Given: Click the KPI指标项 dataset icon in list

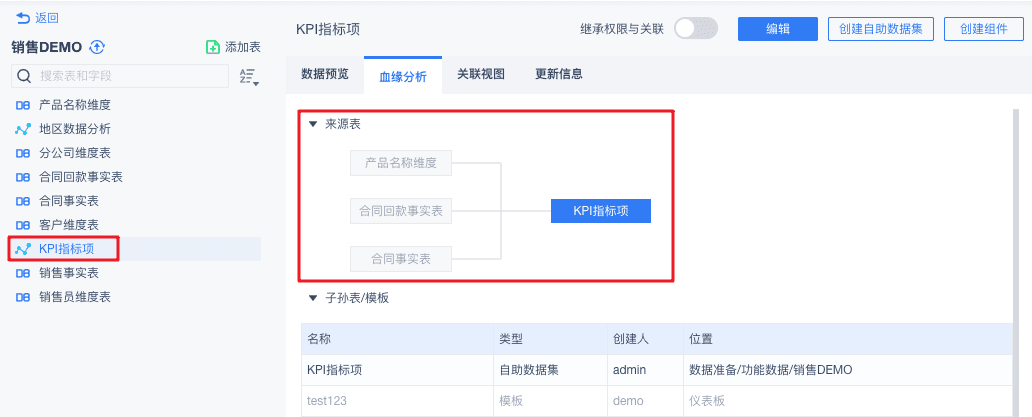Looking at the screenshot, I should (24, 249).
